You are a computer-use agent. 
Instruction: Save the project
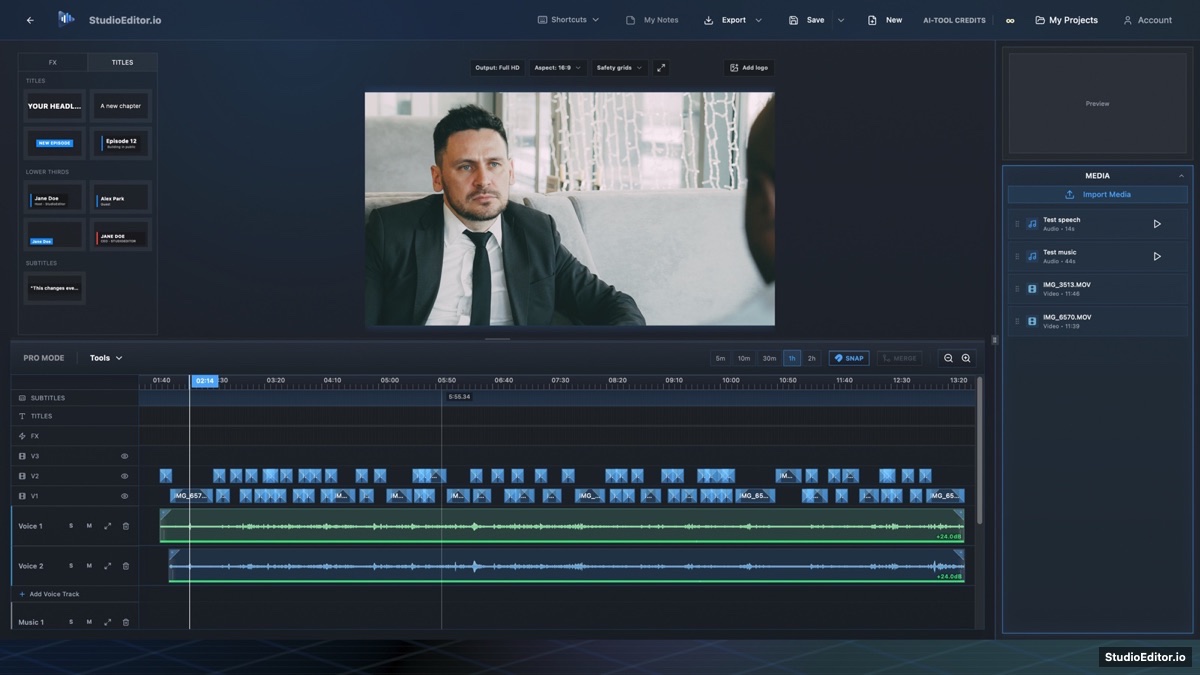tap(807, 20)
